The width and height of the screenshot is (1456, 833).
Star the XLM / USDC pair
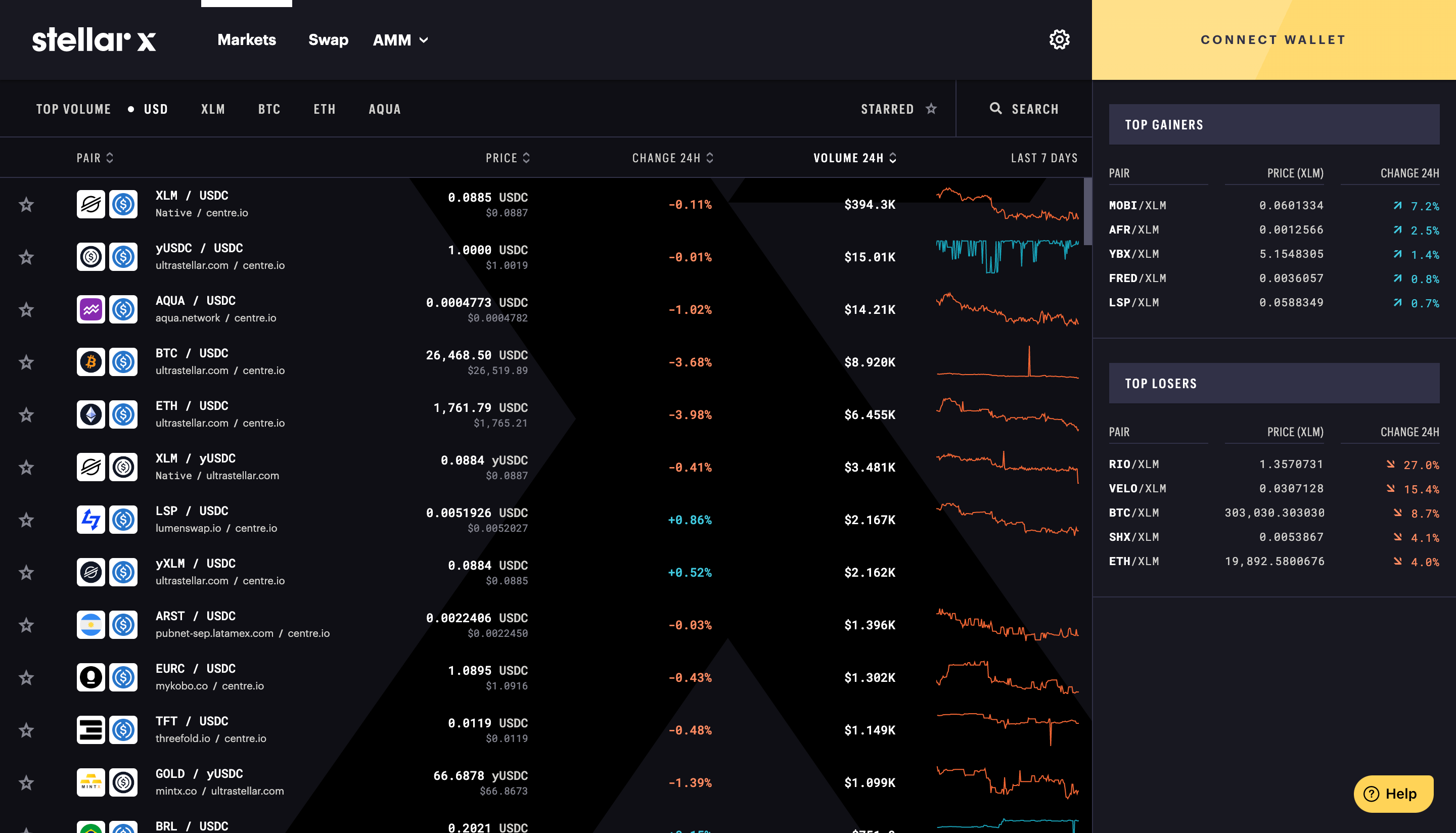(26, 204)
